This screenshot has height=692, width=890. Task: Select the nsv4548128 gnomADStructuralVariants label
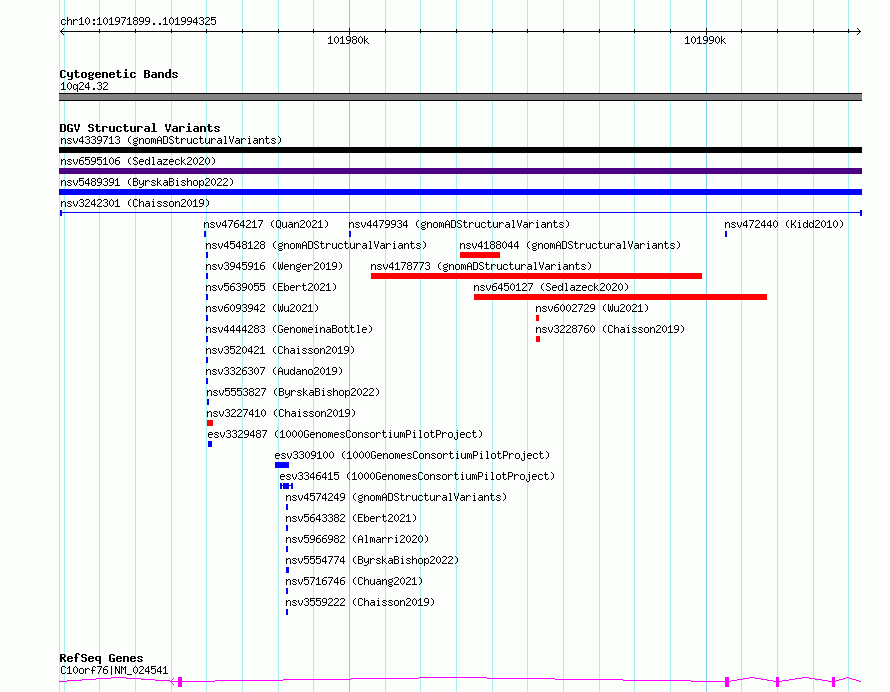click(316, 245)
